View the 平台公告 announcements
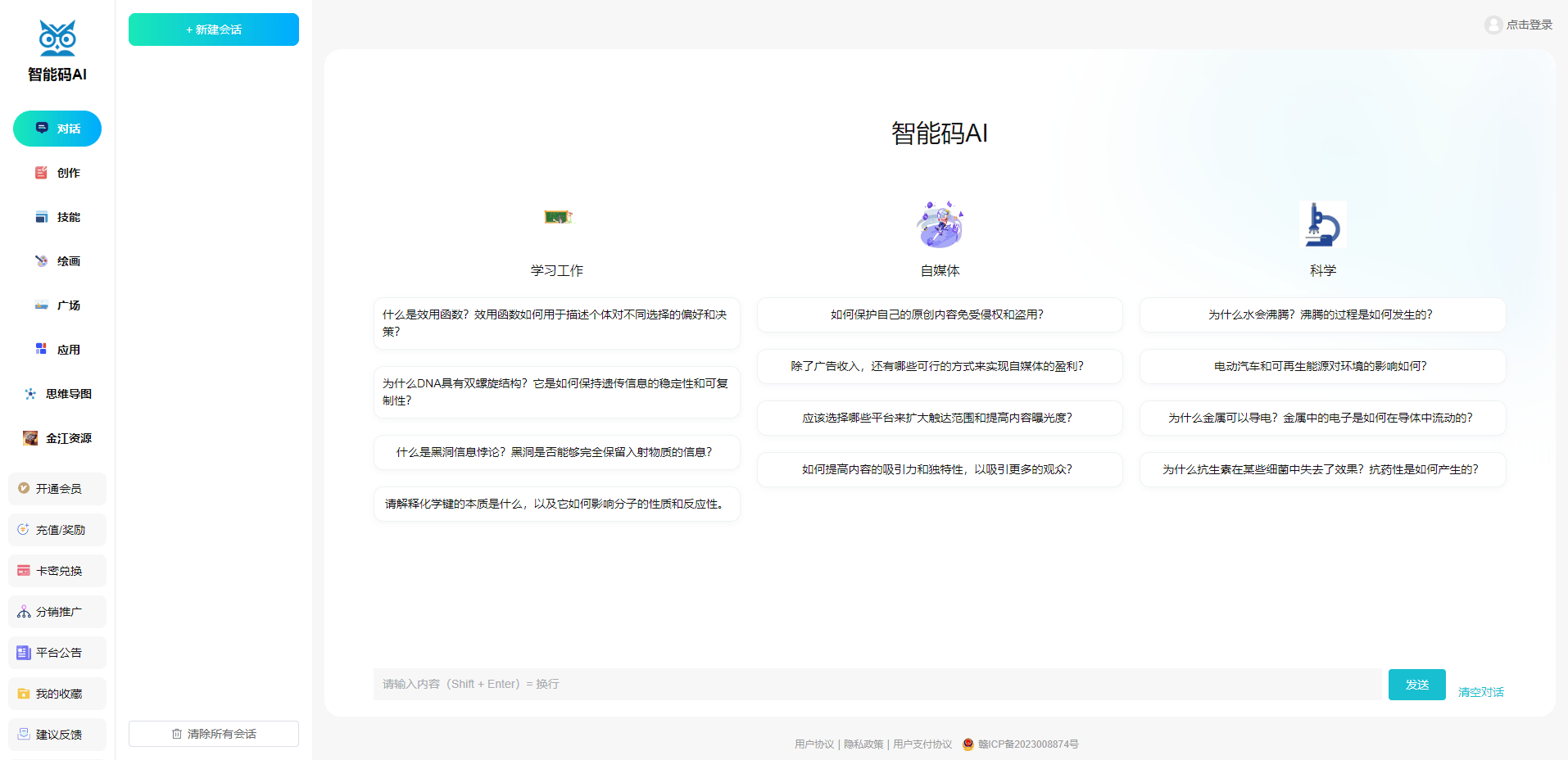Image resolution: width=1568 pixels, height=760 pixels. click(x=57, y=652)
